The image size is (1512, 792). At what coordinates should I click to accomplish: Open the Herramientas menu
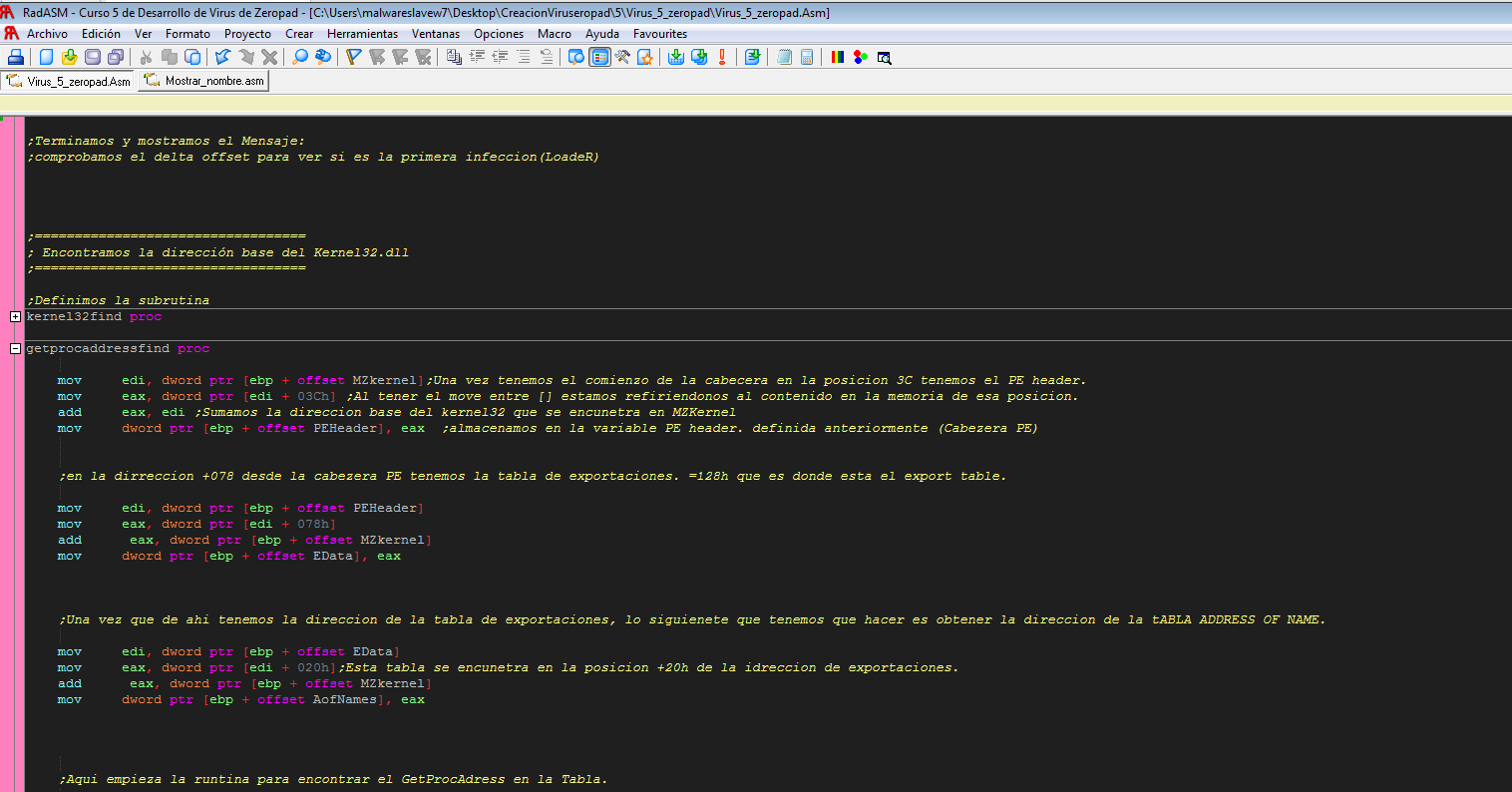coord(362,34)
